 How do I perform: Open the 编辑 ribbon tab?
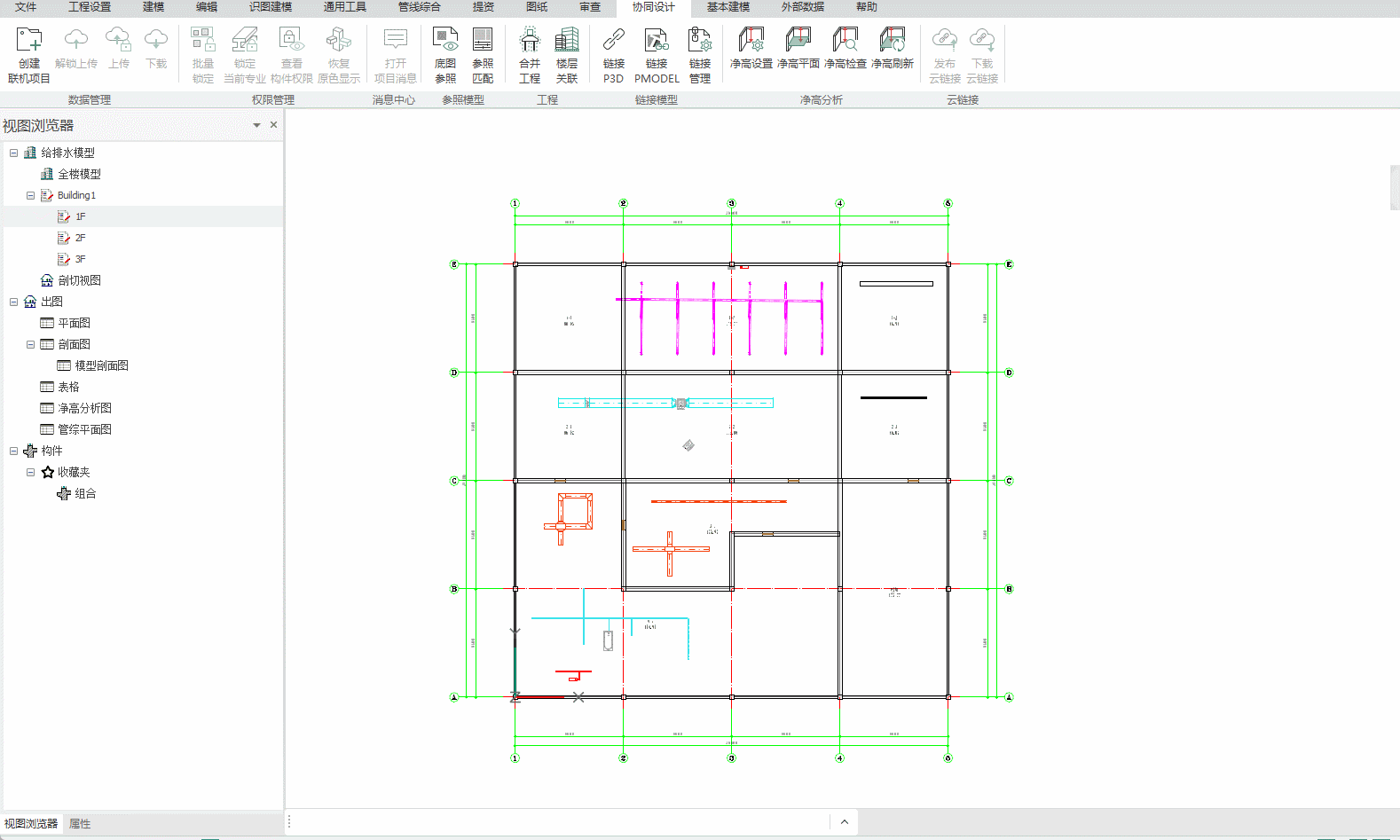[207, 7]
